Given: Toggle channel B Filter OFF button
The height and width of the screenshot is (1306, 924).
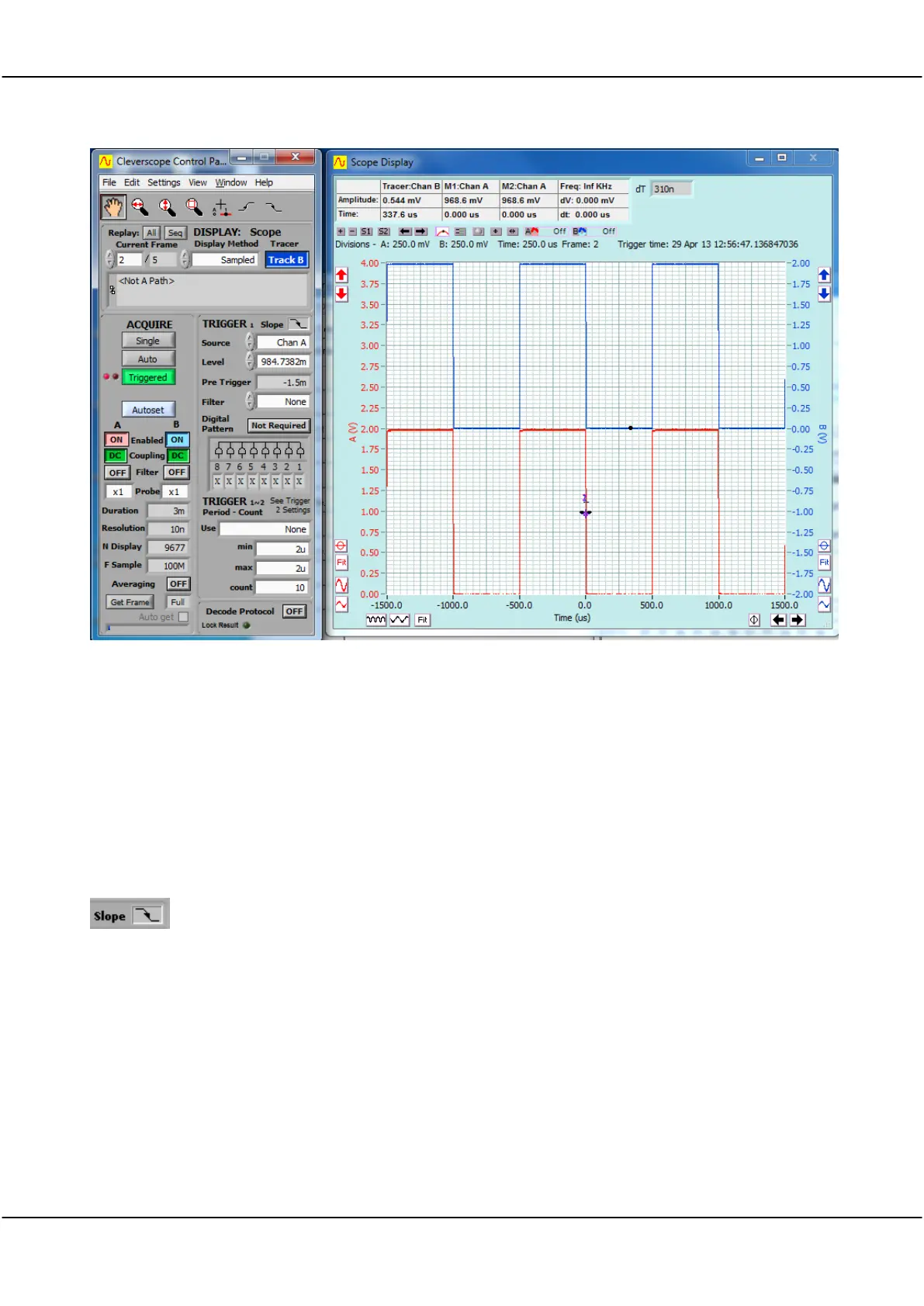Looking at the screenshot, I should click(177, 473).
